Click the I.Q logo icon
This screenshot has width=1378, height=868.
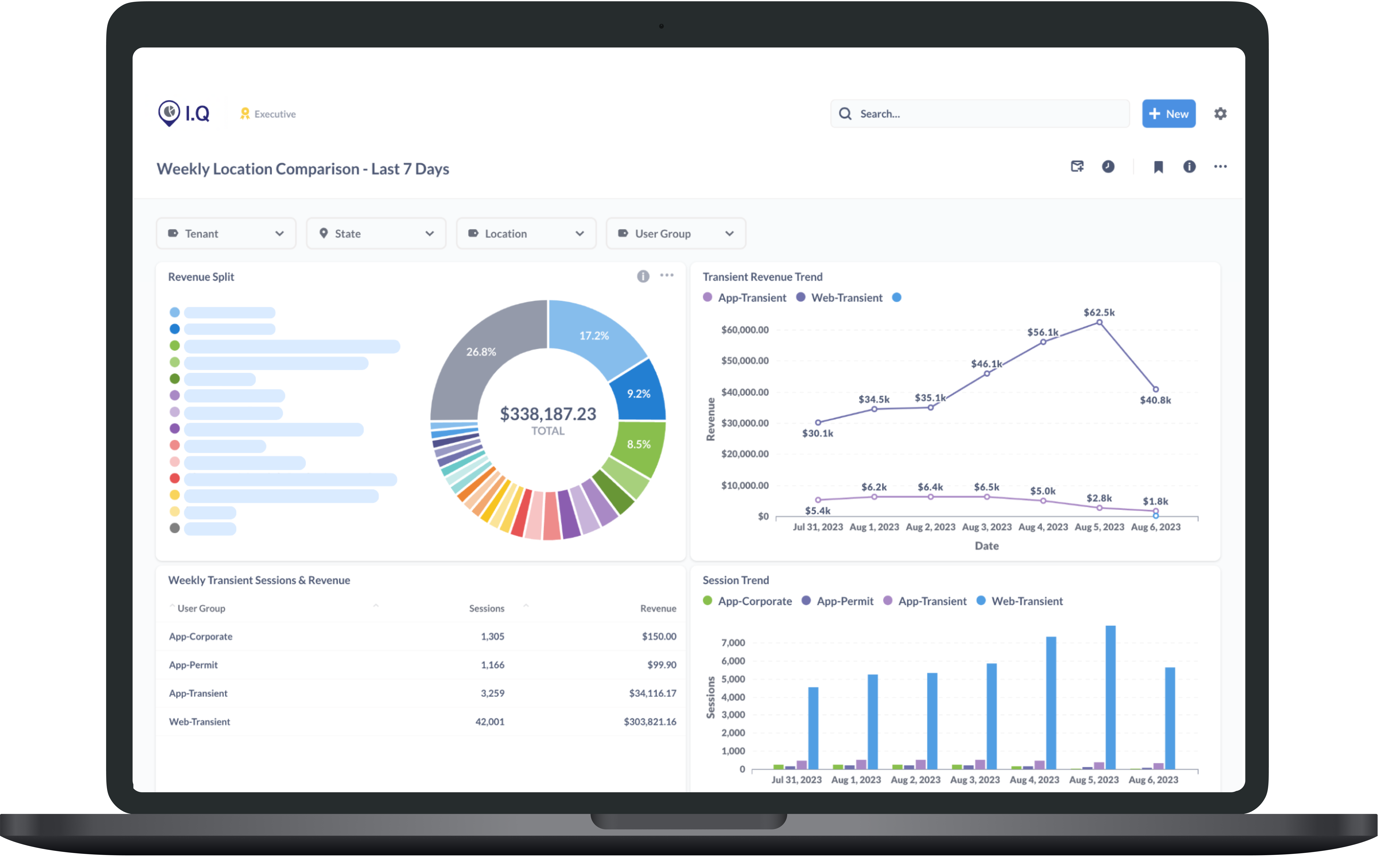[183, 113]
